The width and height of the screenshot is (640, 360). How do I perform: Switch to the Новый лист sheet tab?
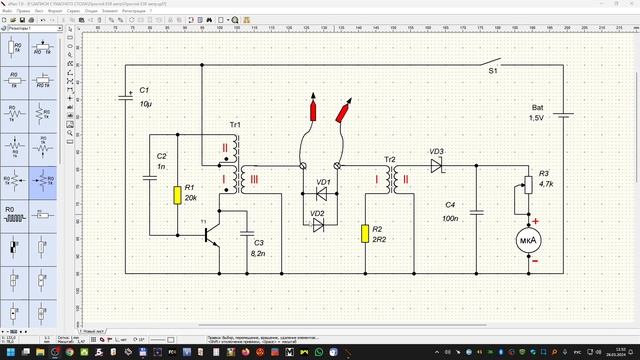(x=93, y=331)
